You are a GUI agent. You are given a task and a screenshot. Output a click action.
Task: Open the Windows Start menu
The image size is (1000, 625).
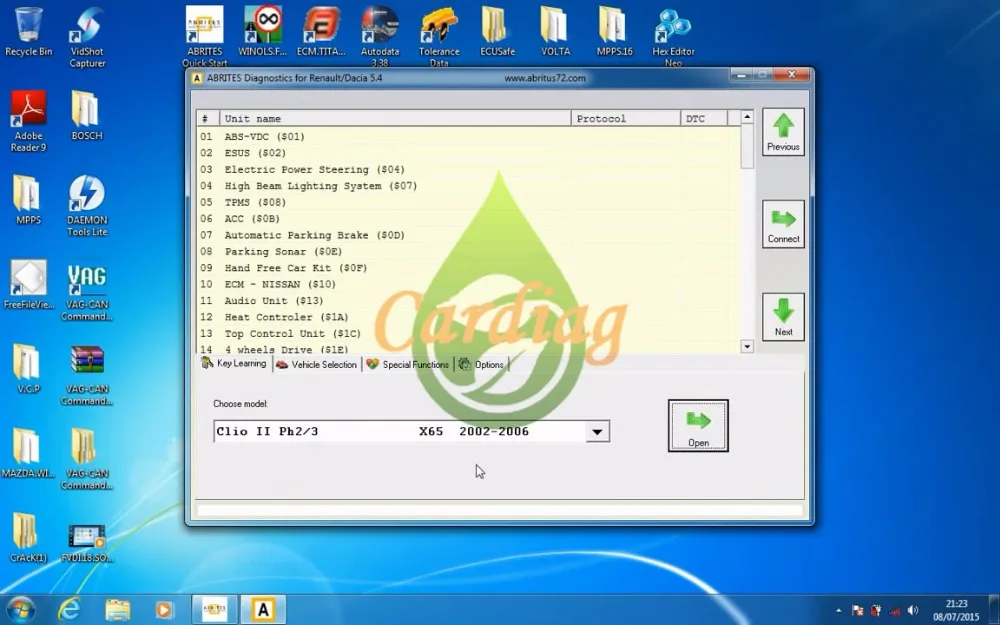click(20, 610)
